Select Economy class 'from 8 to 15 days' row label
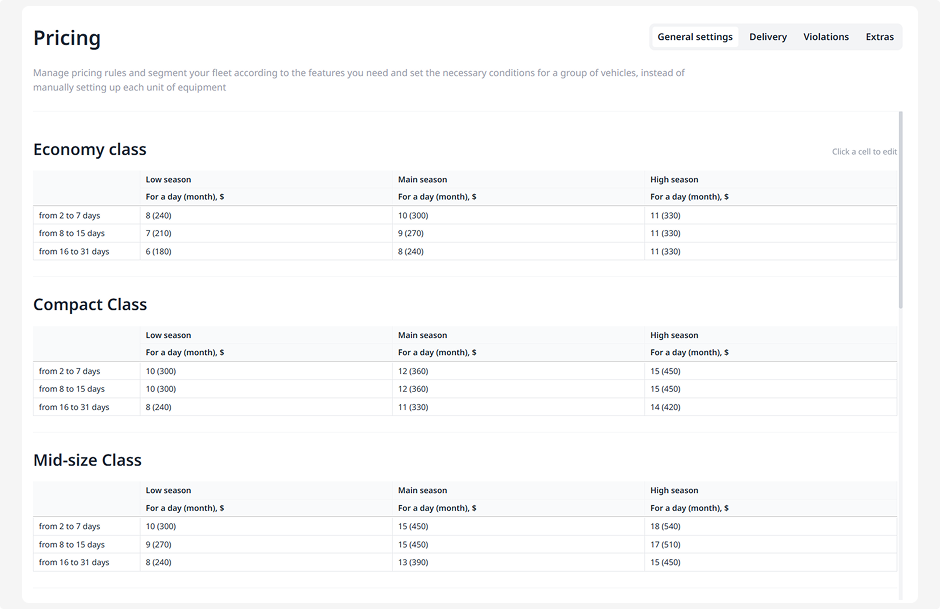This screenshot has width=940, height=609. [72, 233]
